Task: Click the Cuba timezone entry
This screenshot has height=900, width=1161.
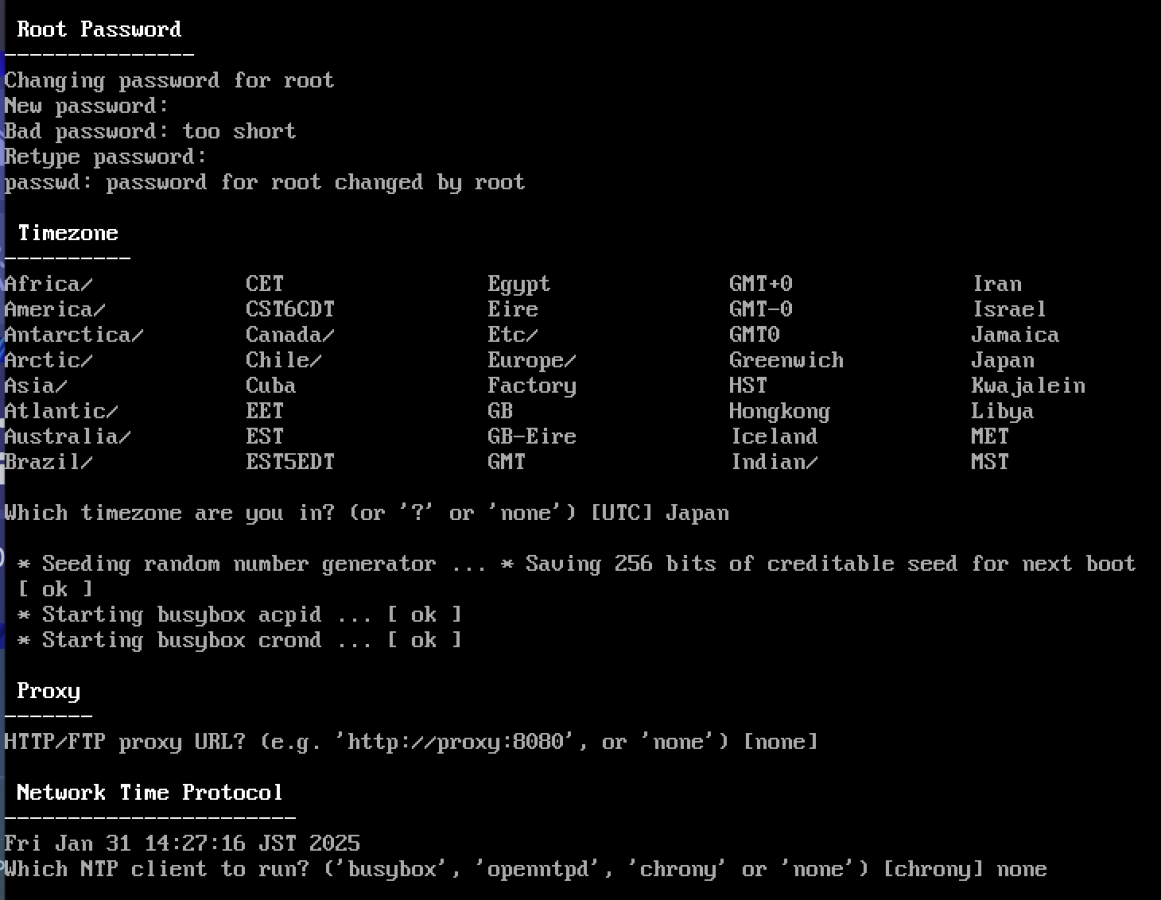Action: tap(270, 385)
